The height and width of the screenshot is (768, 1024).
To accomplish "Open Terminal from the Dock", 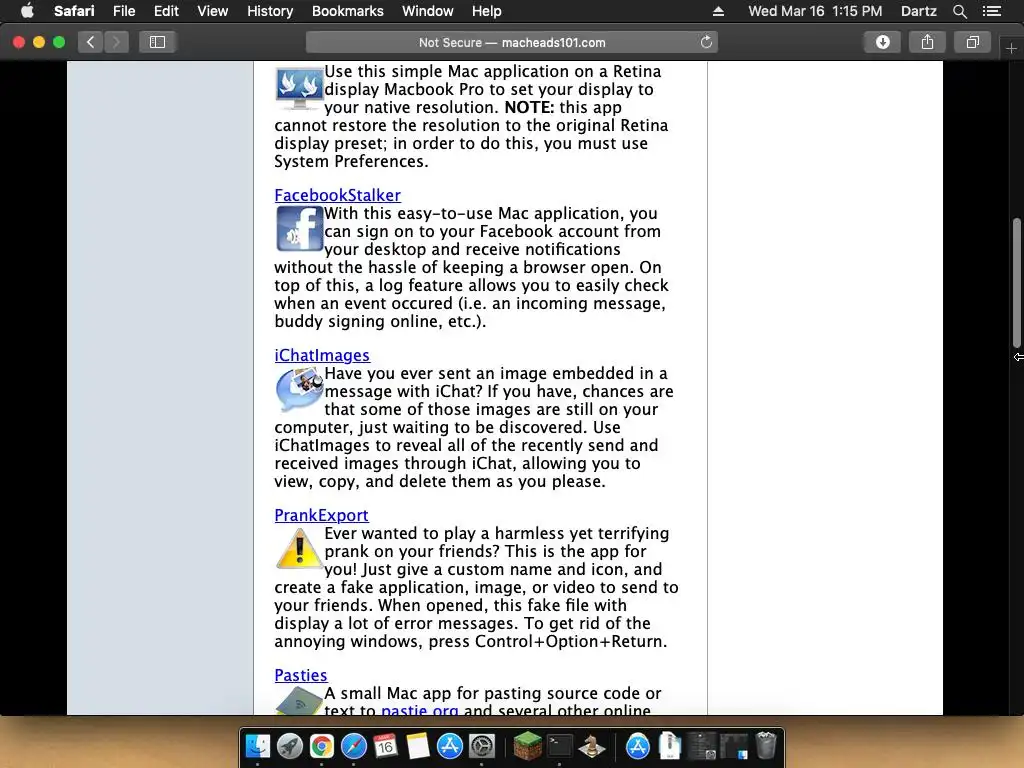I will click(x=559, y=746).
